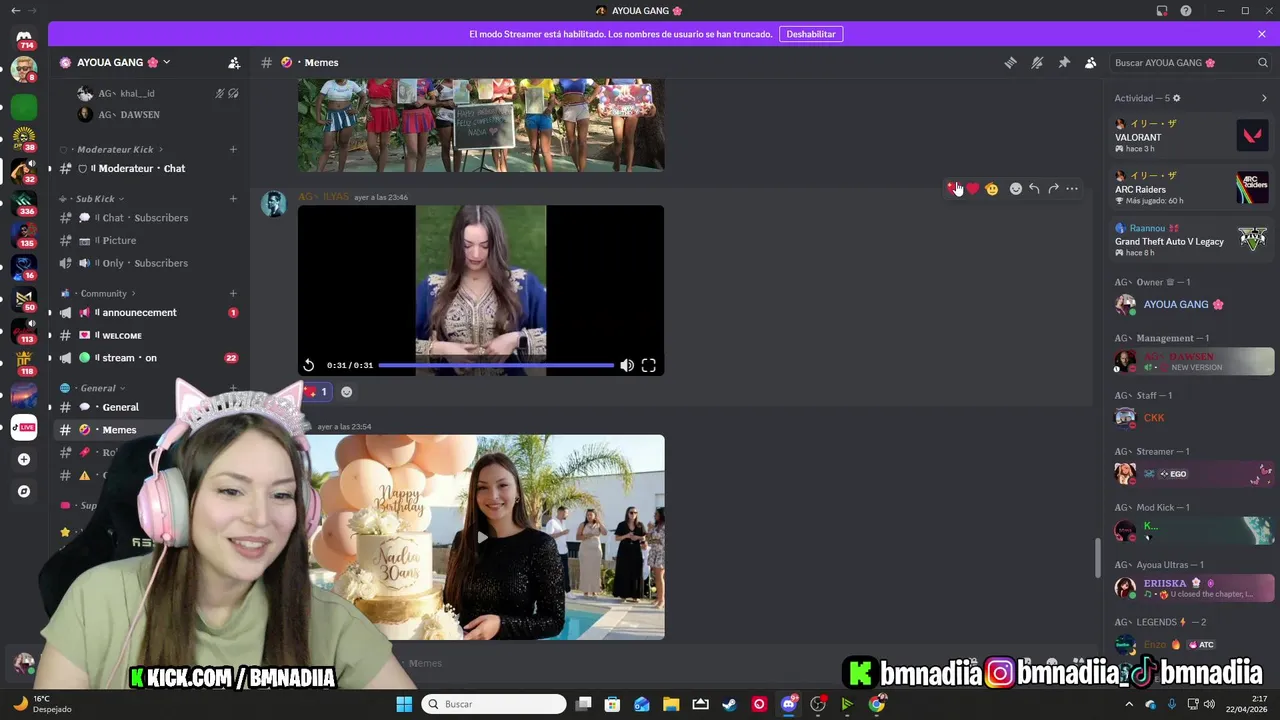Open the TikTok LIVE server icon
Image resolution: width=1280 pixels, height=720 pixels.
click(24, 427)
